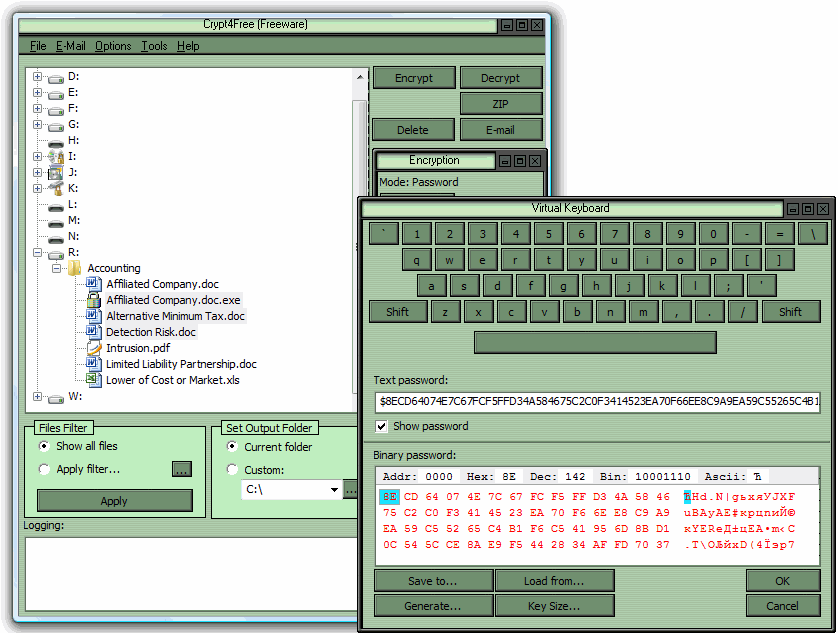Screen dimensions: 838x633
Task: Click the Decrypt button
Action: tap(501, 78)
